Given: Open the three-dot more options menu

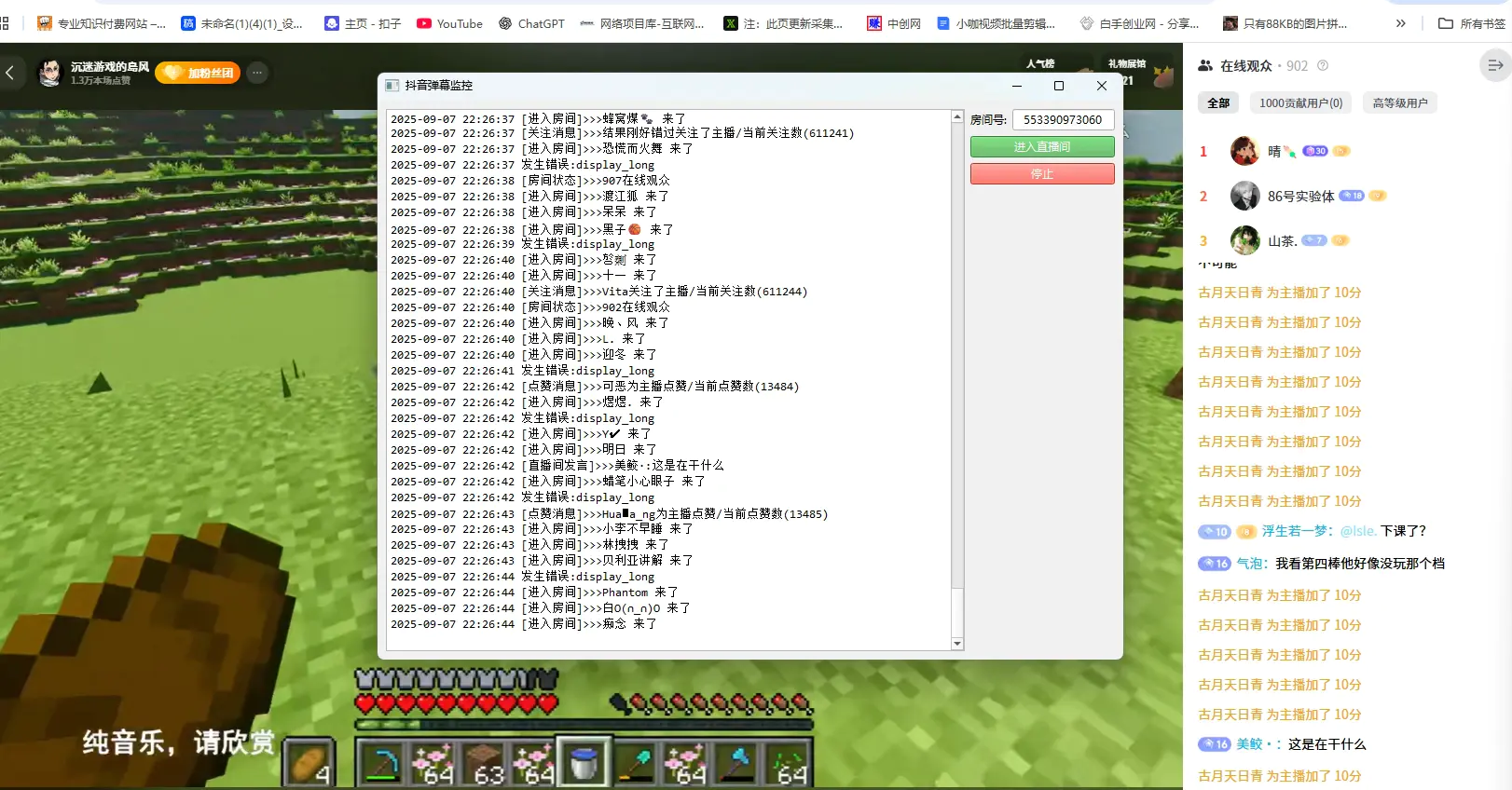Looking at the screenshot, I should click(257, 73).
